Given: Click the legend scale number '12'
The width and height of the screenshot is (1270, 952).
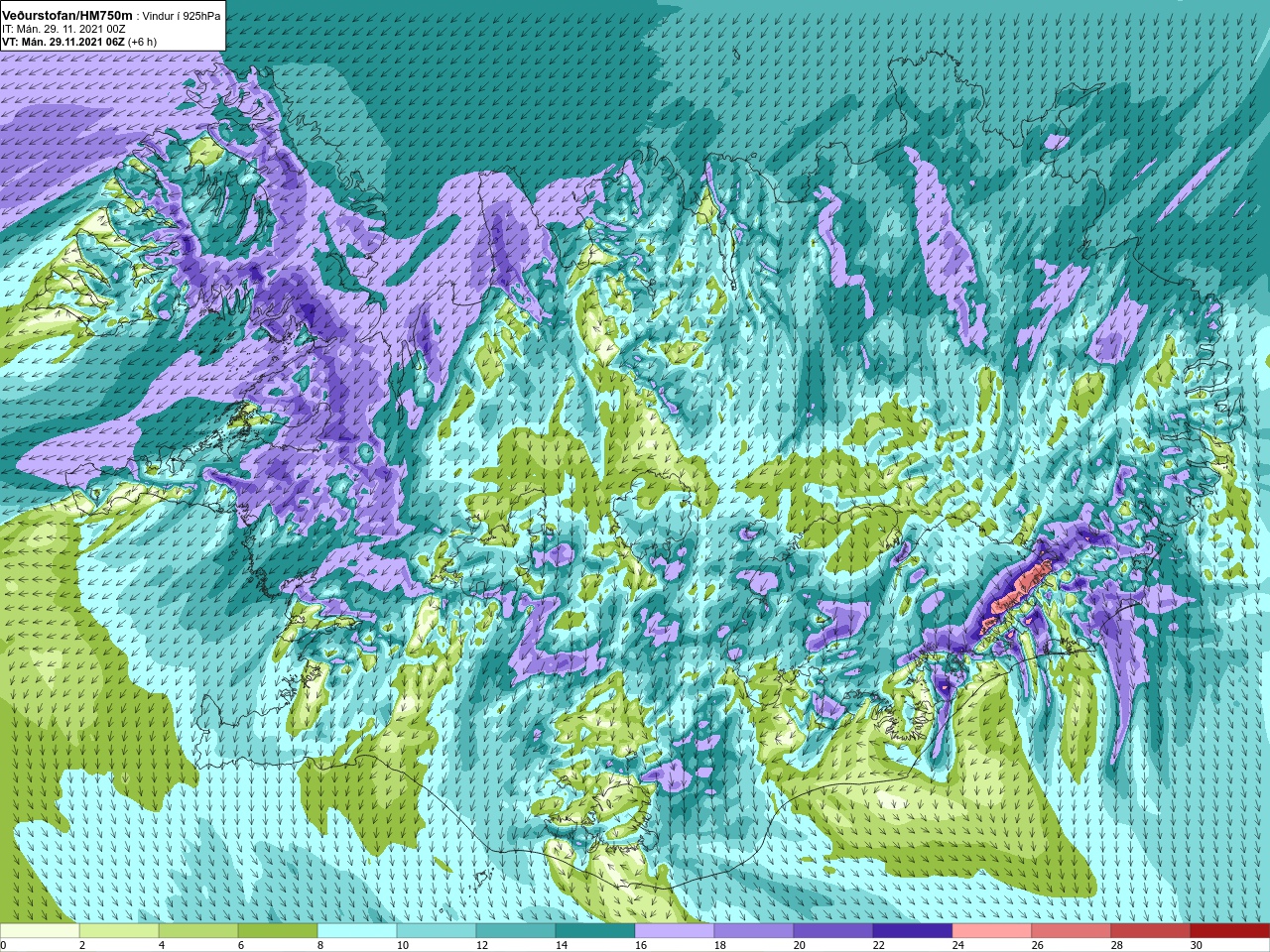Looking at the screenshot, I should pyautogui.click(x=482, y=945).
